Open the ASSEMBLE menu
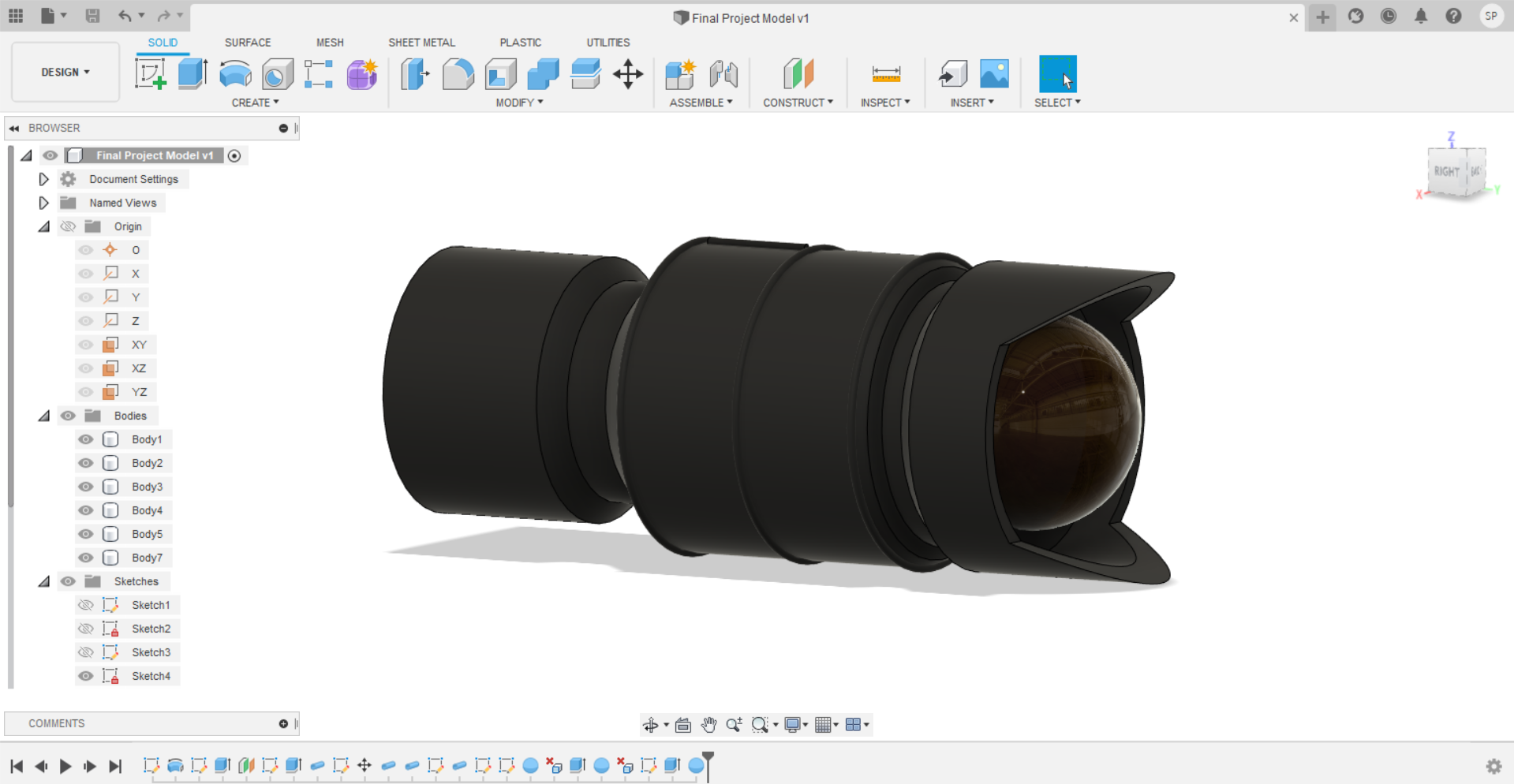The height and width of the screenshot is (784, 1514). click(701, 103)
